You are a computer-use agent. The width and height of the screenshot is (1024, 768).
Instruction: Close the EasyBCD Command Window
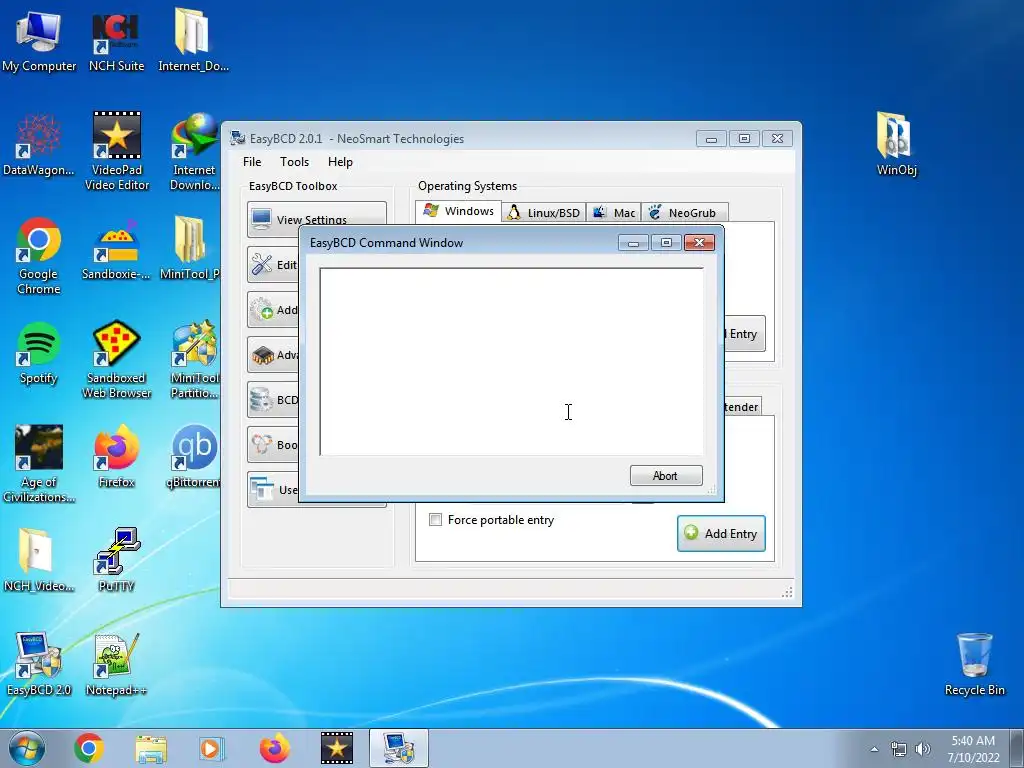click(699, 243)
